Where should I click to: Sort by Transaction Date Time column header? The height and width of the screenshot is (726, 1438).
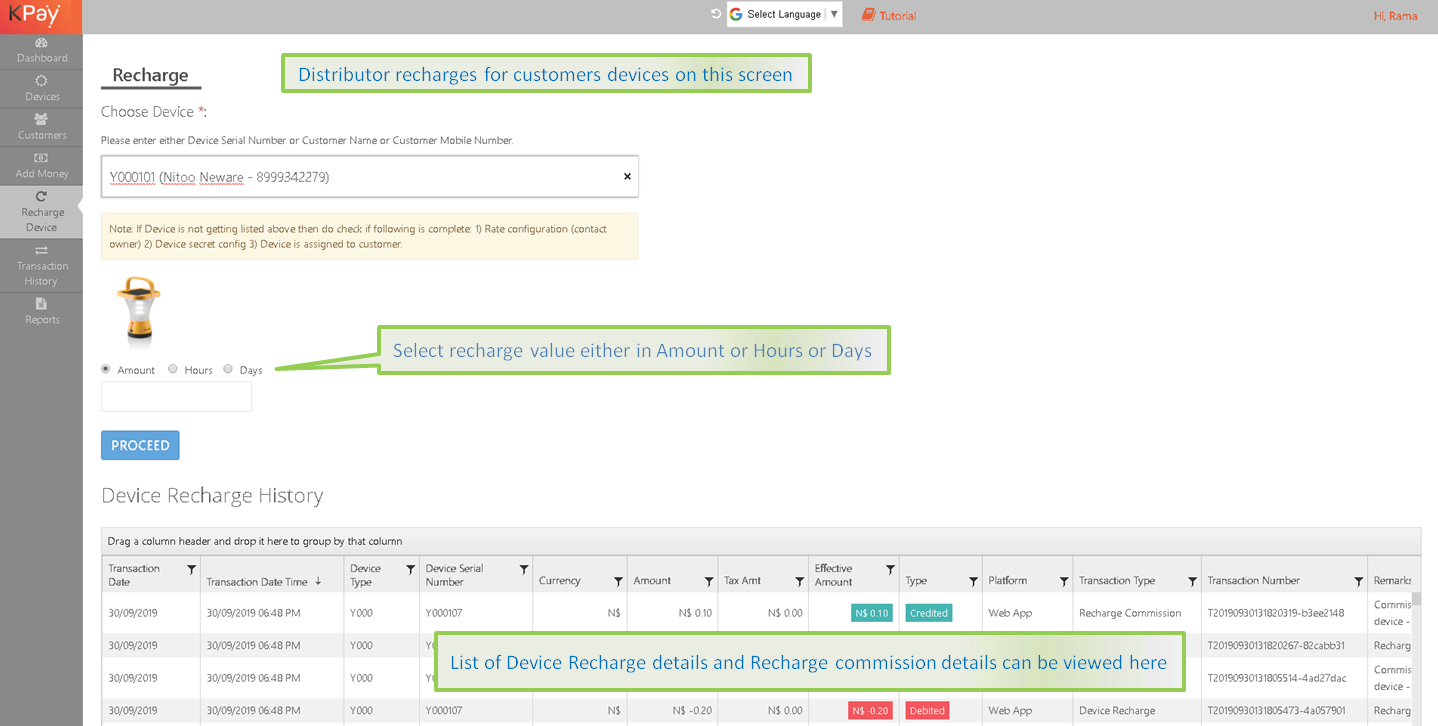[256, 581]
